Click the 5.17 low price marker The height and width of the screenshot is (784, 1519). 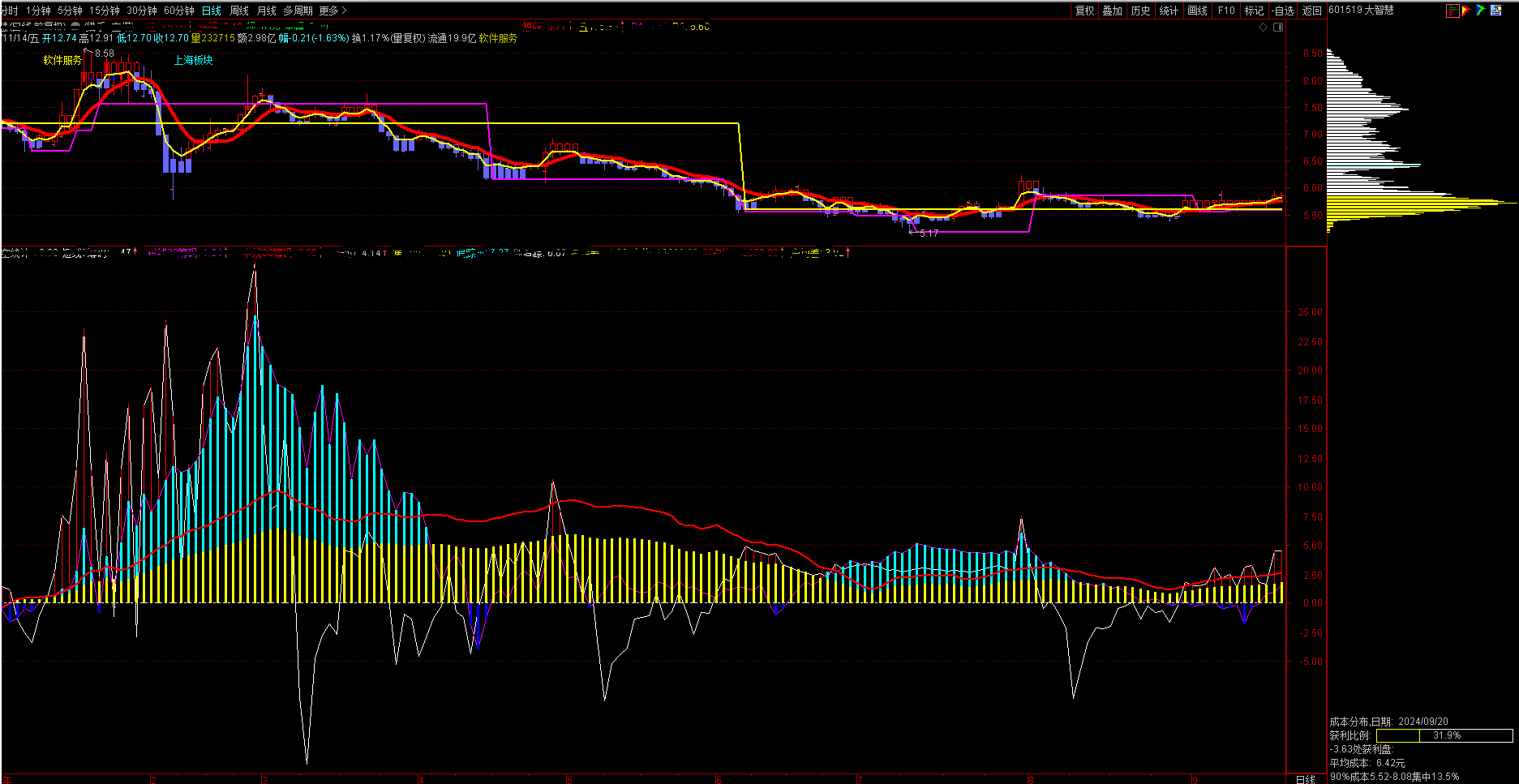(x=929, y=233)
